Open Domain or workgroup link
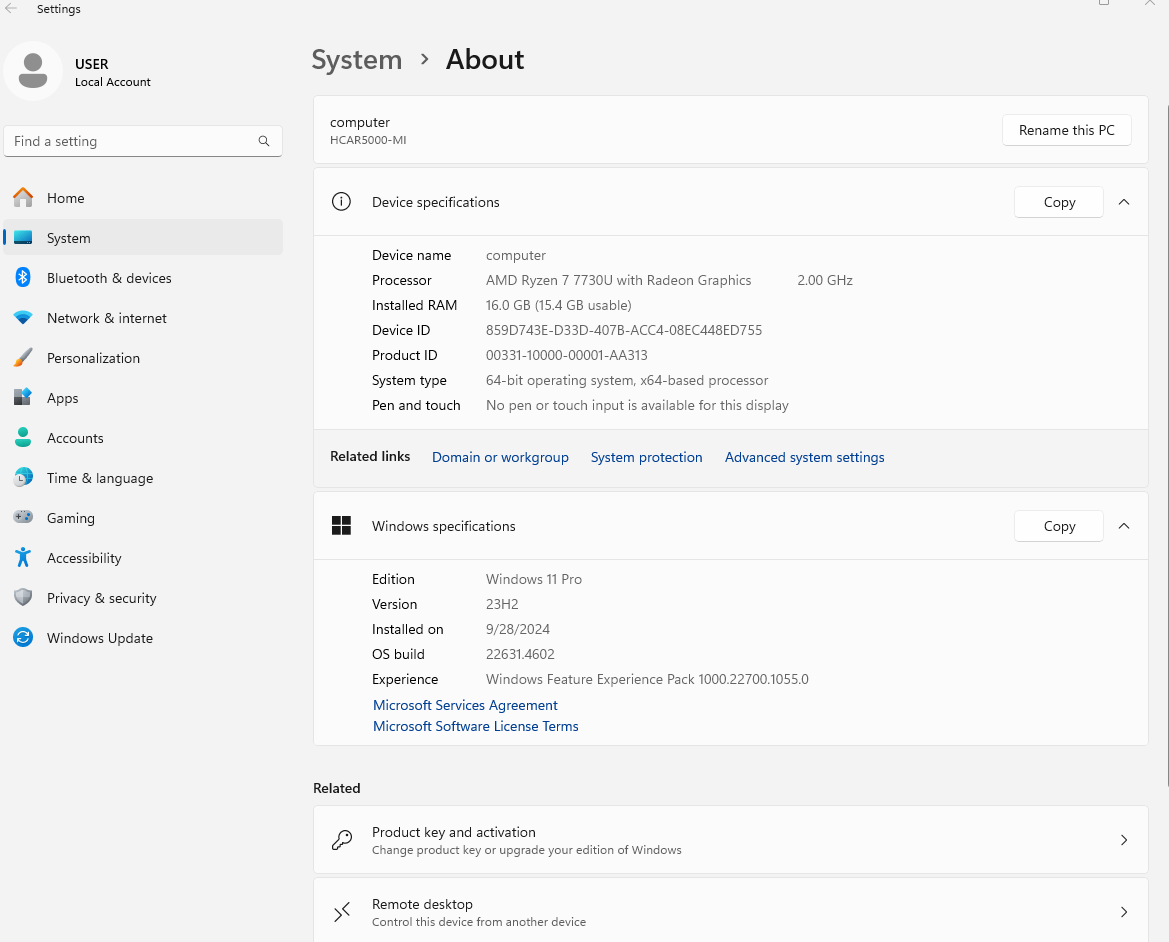1169x942 pixels. coord(500,457)
